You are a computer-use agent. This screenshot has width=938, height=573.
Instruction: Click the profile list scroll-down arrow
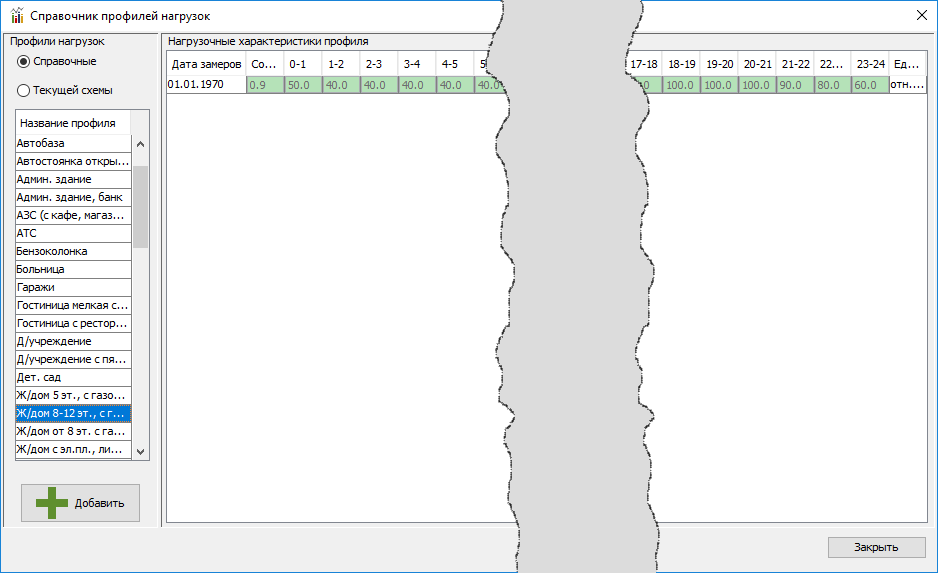(x=141, y=452)
